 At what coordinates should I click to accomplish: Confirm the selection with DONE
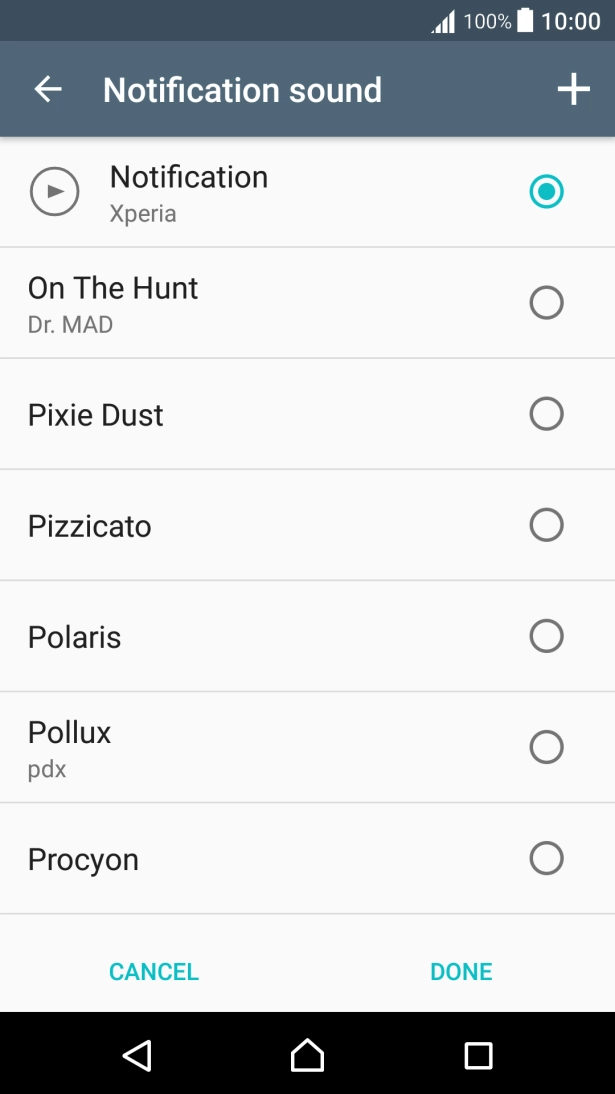tap(460, 970)
